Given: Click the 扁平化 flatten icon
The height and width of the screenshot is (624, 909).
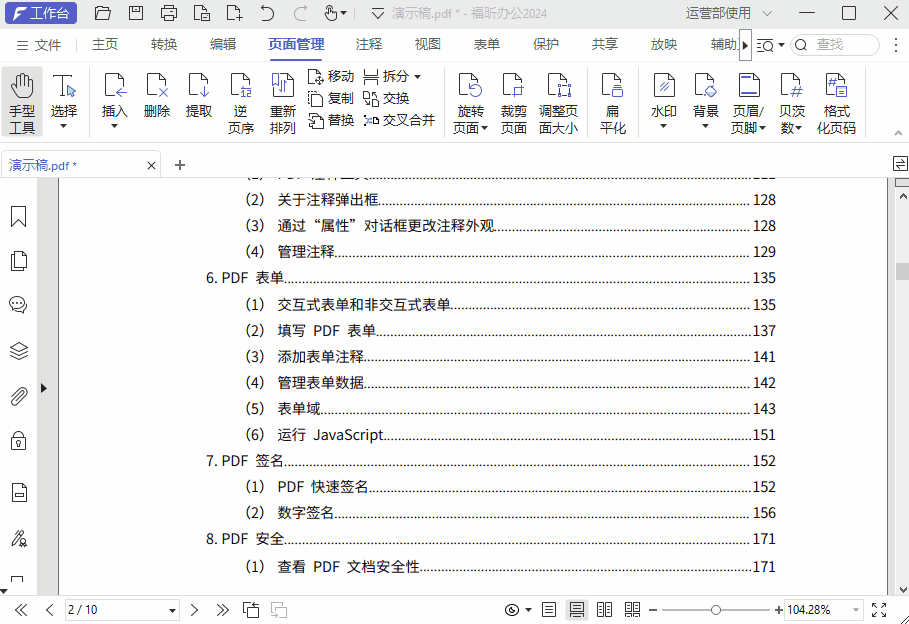Looking at the screenshot, I should (x=612, y=97).
